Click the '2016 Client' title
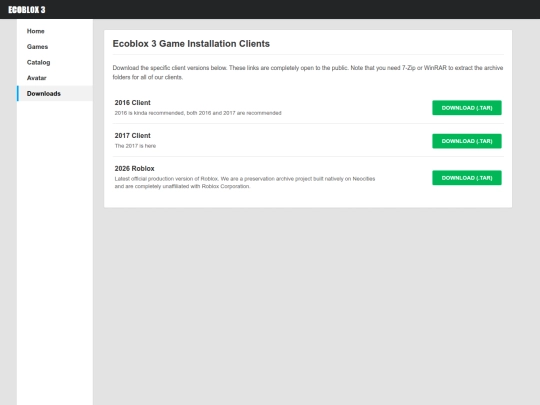Viewport: 540px width, 405px height. 133,103
